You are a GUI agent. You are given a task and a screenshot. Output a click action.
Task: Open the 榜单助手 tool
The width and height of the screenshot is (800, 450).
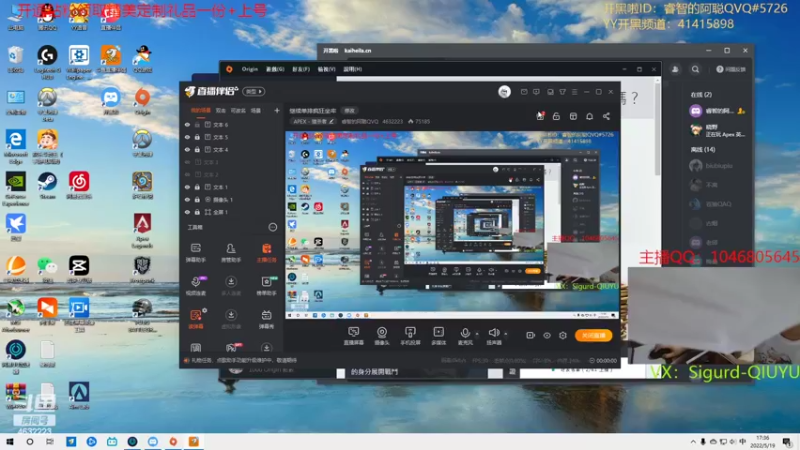coord(266,286)
